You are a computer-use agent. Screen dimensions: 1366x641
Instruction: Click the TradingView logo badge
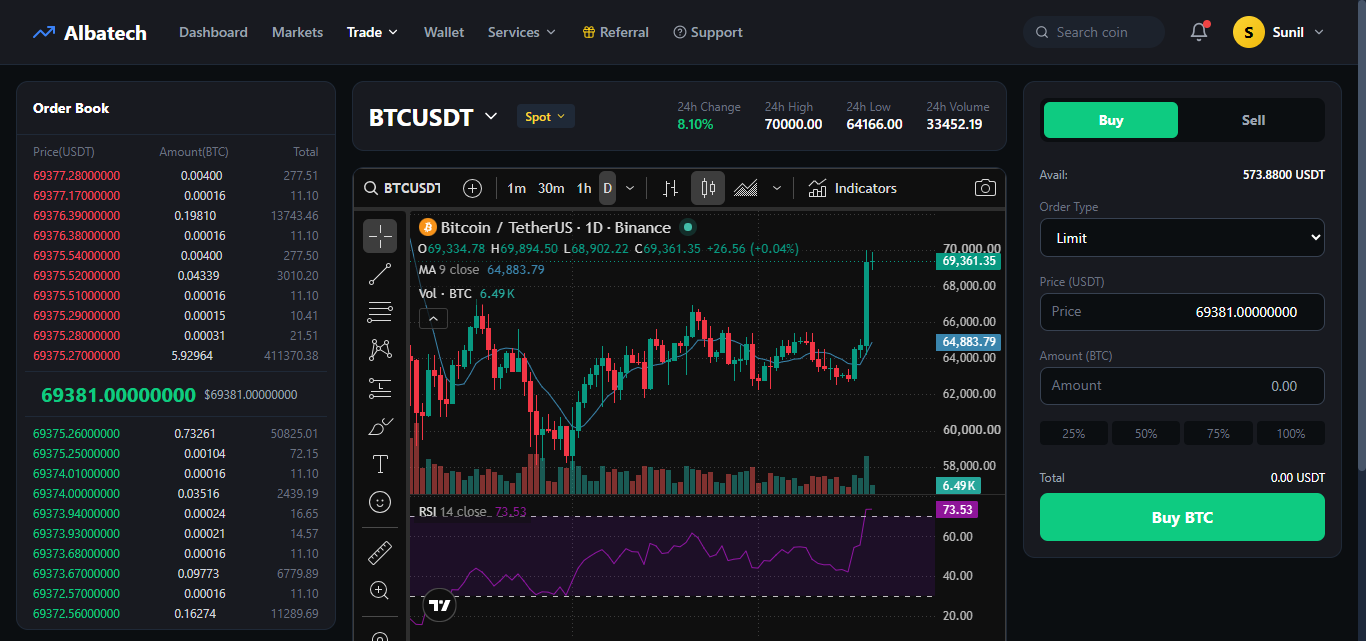[x=439, y=605]
